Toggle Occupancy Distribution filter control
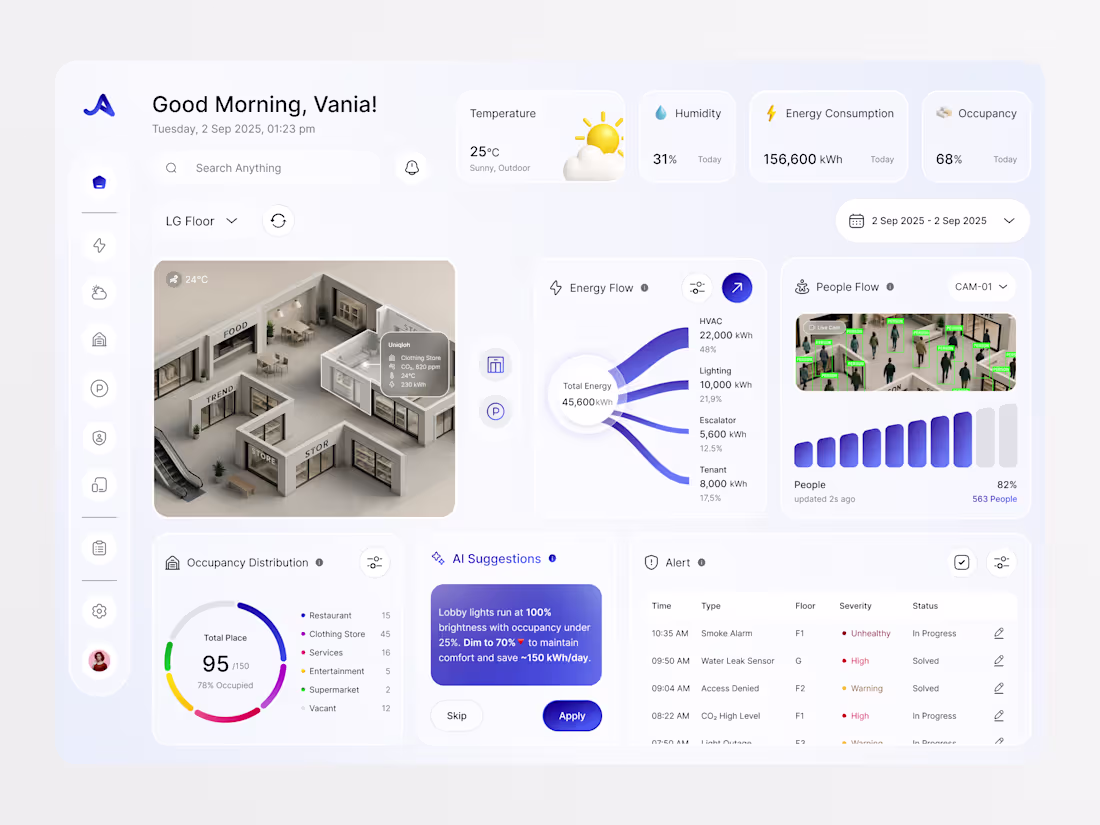This screenshot has height=825, width=1100. [375, 562]
